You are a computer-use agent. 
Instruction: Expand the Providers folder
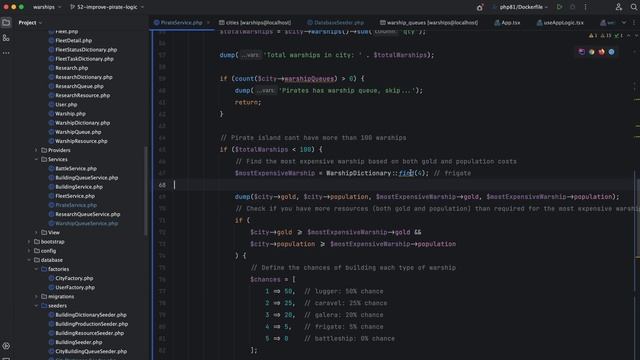(36, 150)
